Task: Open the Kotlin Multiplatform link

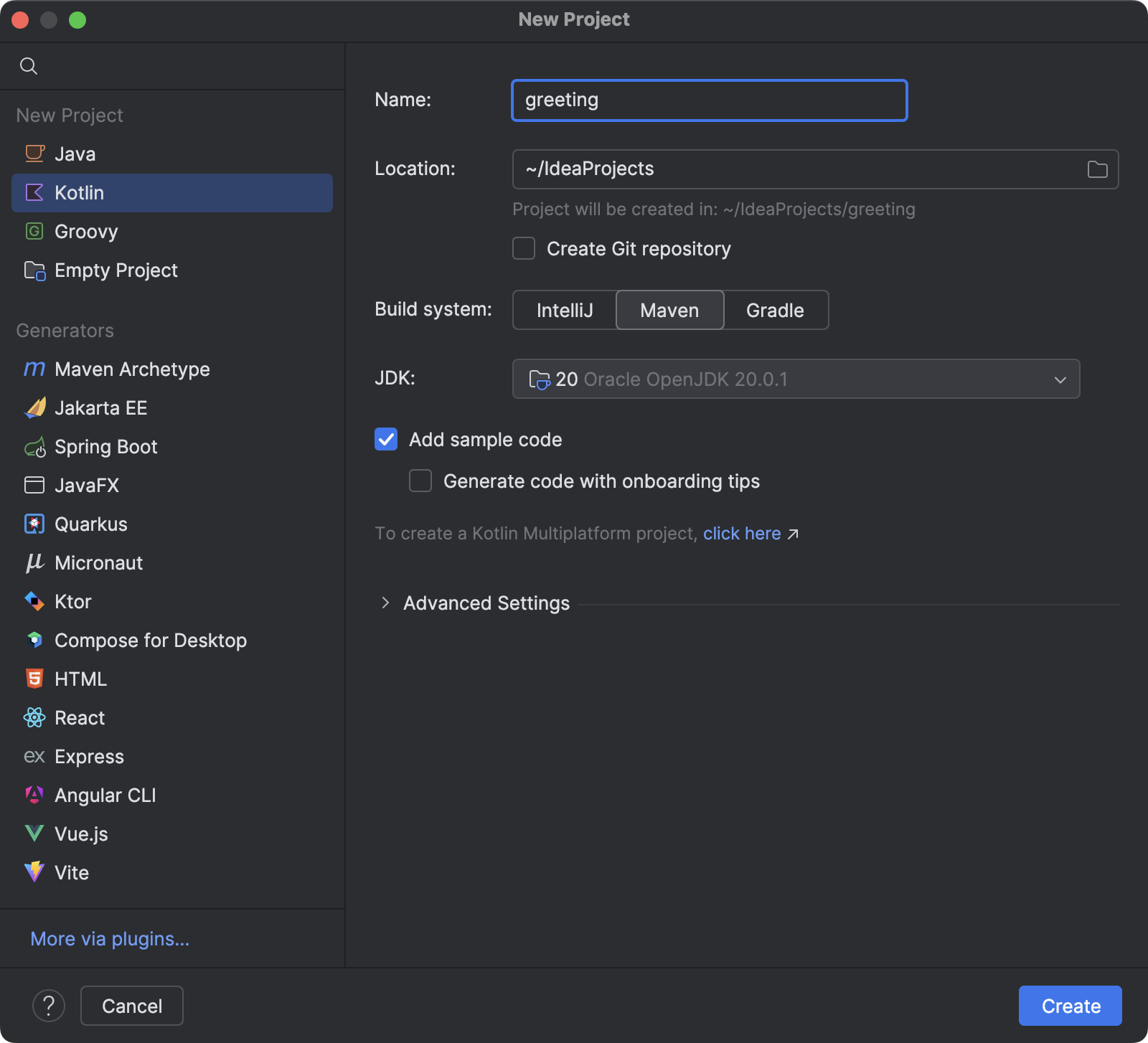Action: tap(742, 533)
